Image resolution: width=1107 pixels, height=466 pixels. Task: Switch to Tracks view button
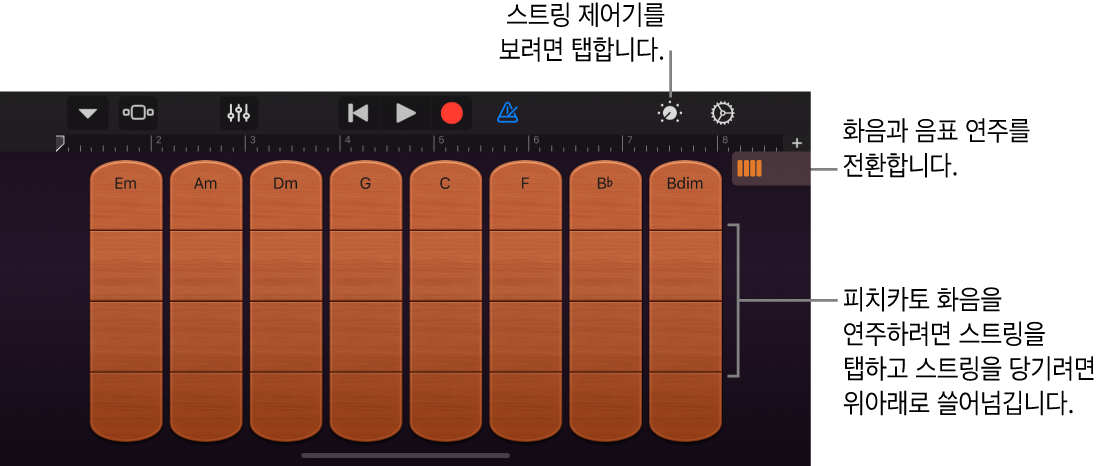pos(138,113)
